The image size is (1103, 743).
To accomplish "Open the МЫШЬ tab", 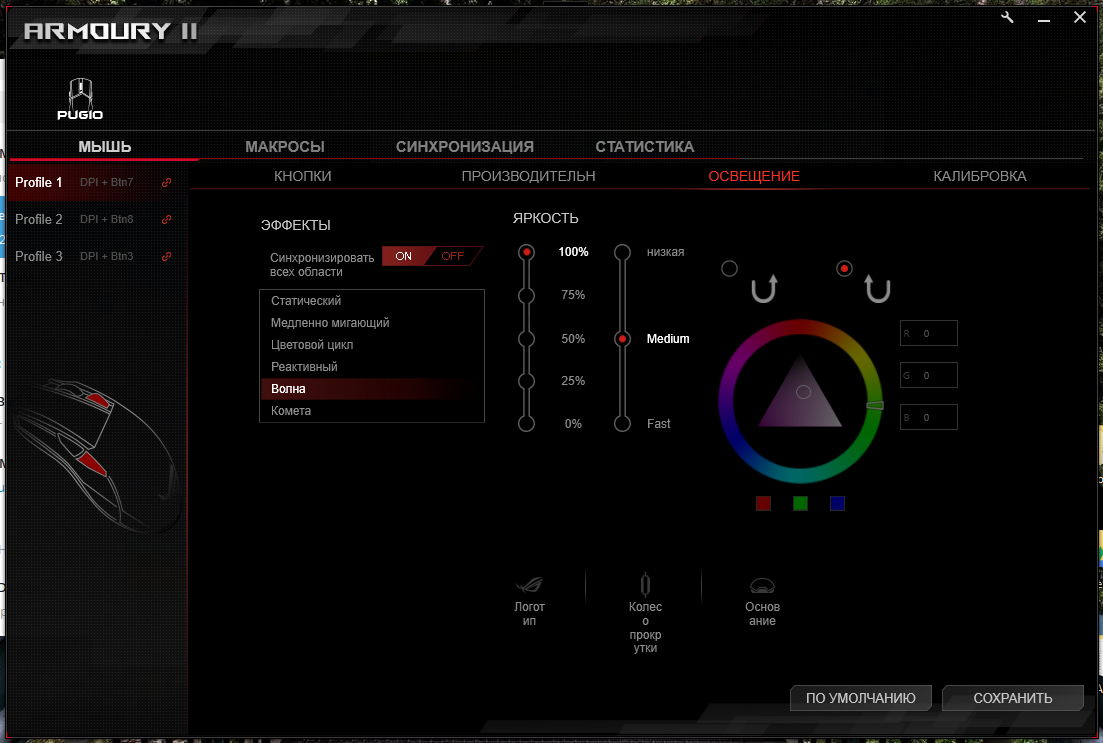I will pos(104,147).
